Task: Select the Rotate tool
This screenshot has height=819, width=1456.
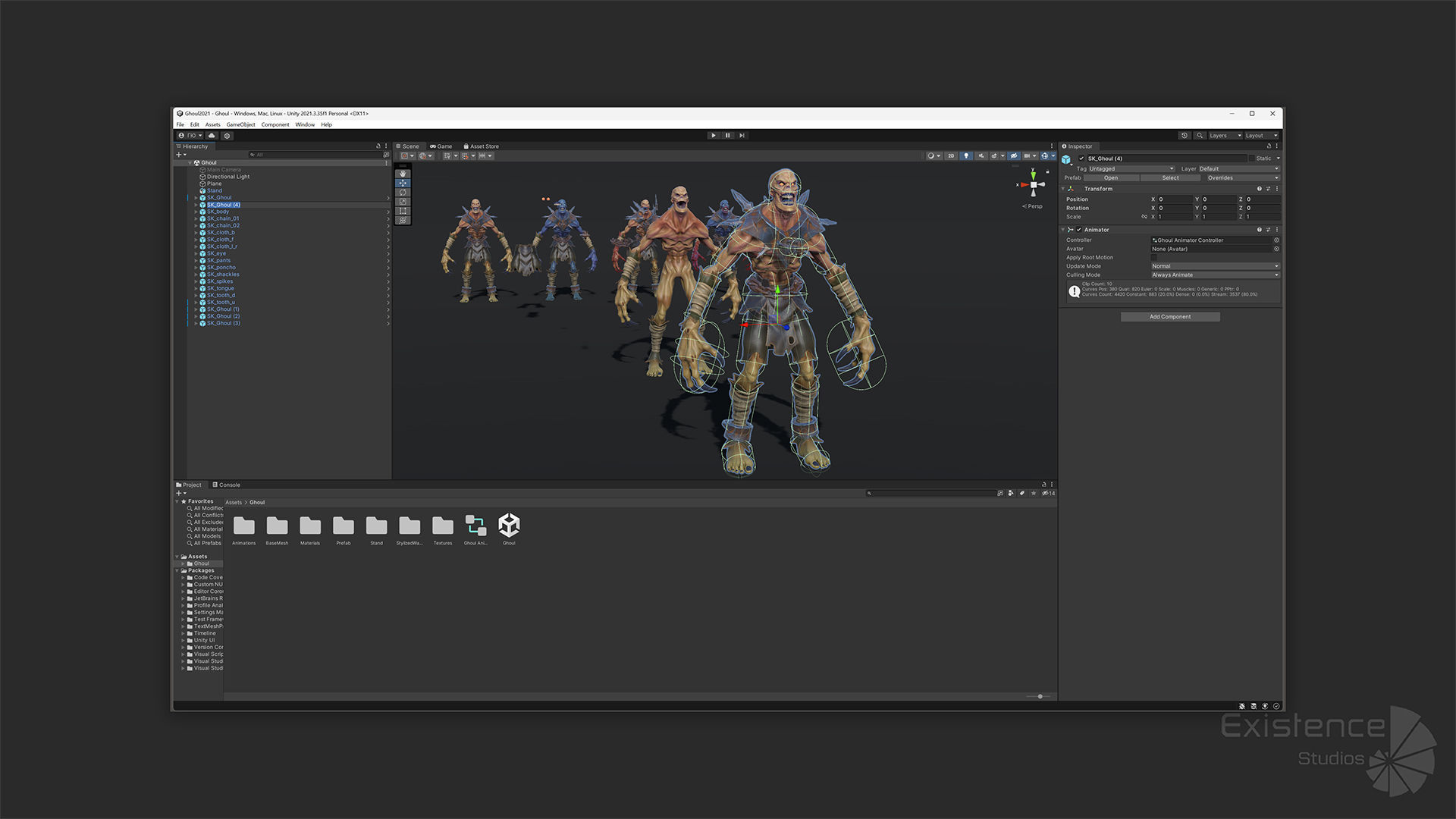Action: [403, 193]
